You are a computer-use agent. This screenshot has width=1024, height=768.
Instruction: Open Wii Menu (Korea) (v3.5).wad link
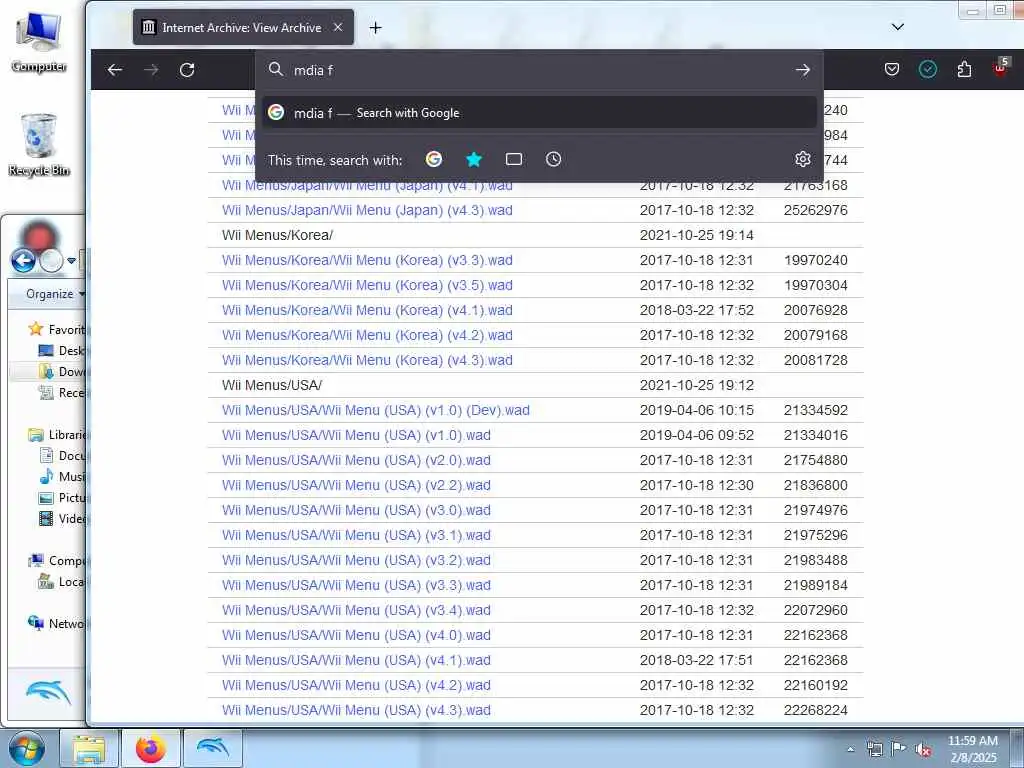pos(367,285)
